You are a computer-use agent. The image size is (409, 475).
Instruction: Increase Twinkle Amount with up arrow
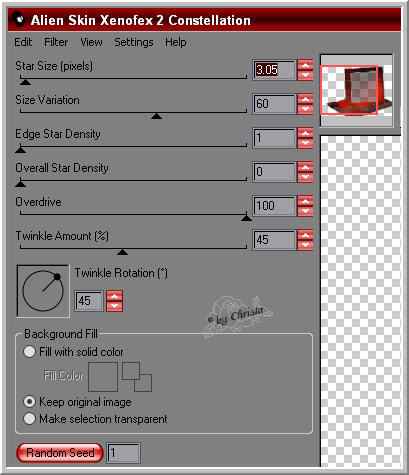click(x=305, y=235)
